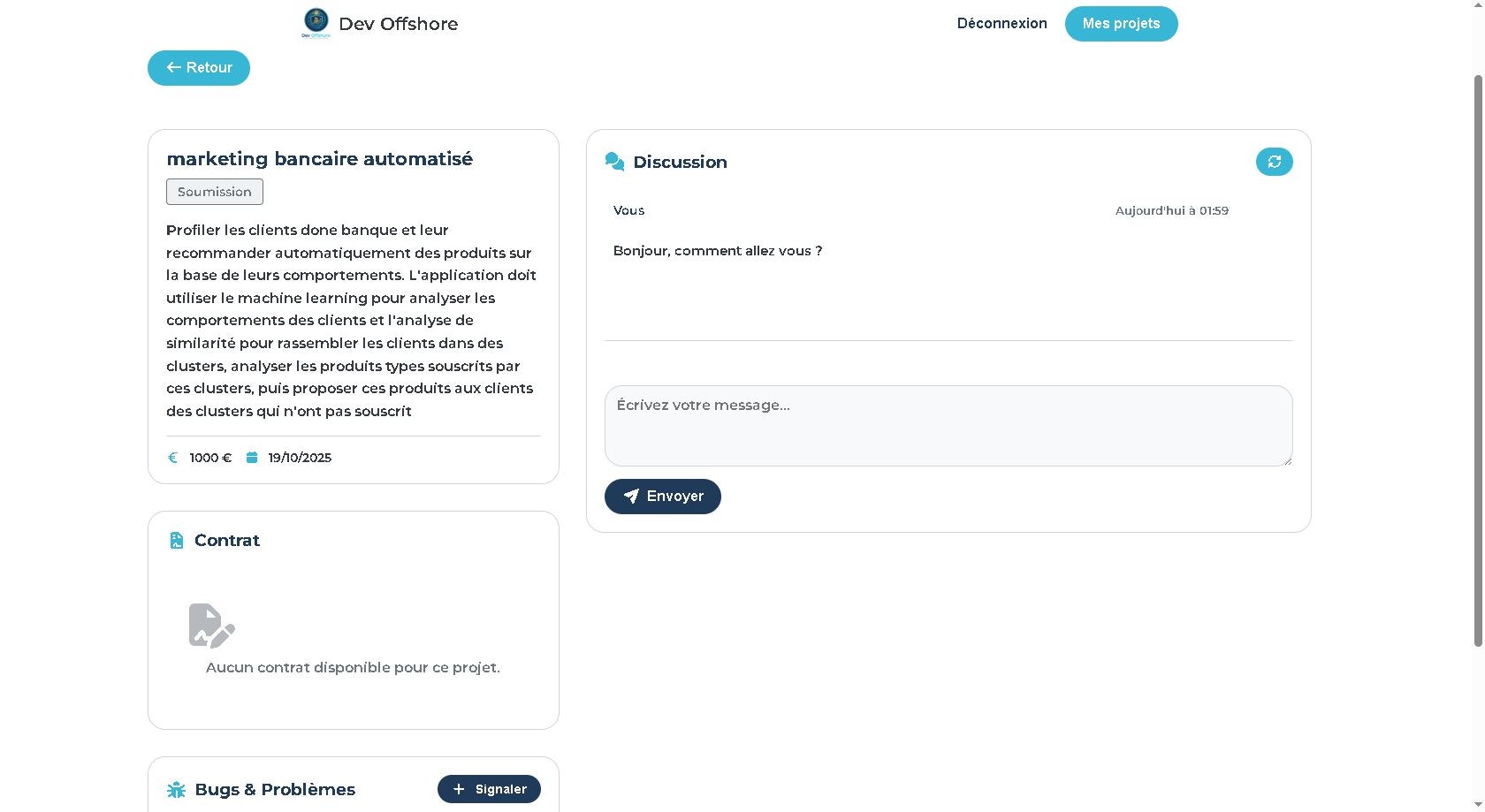Refresh the Discussion conversation
This screenshot has height=812, width=1485.
click(x=1274, y=162)
